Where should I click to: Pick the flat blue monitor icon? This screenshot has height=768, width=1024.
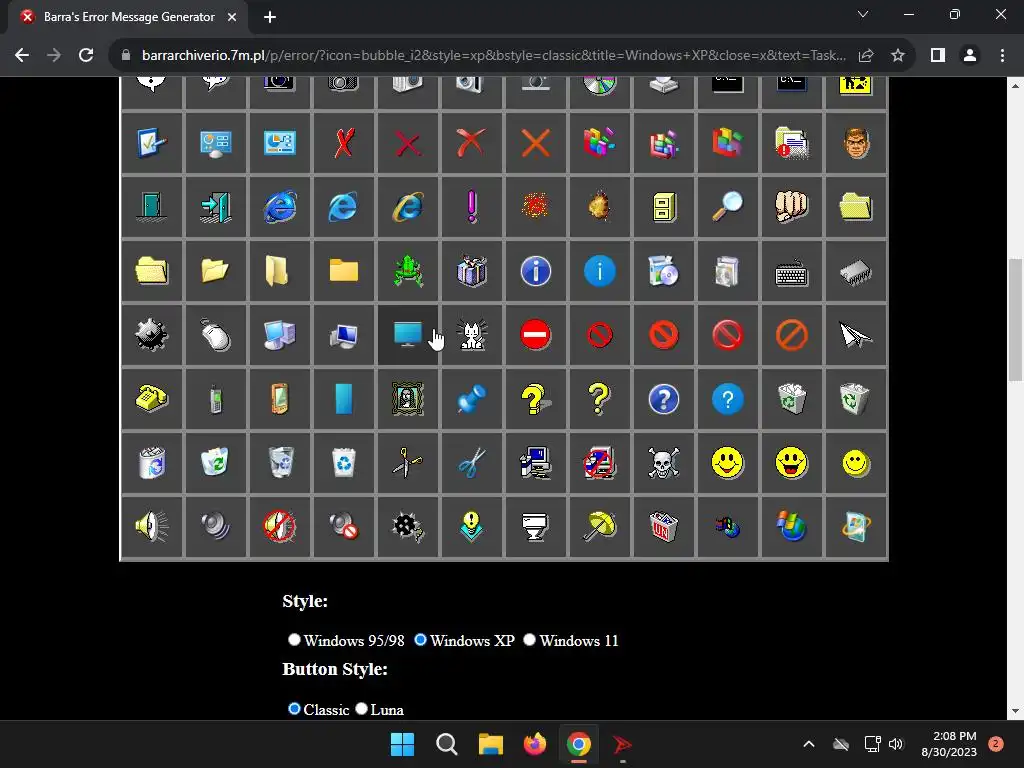click(408, 334)
